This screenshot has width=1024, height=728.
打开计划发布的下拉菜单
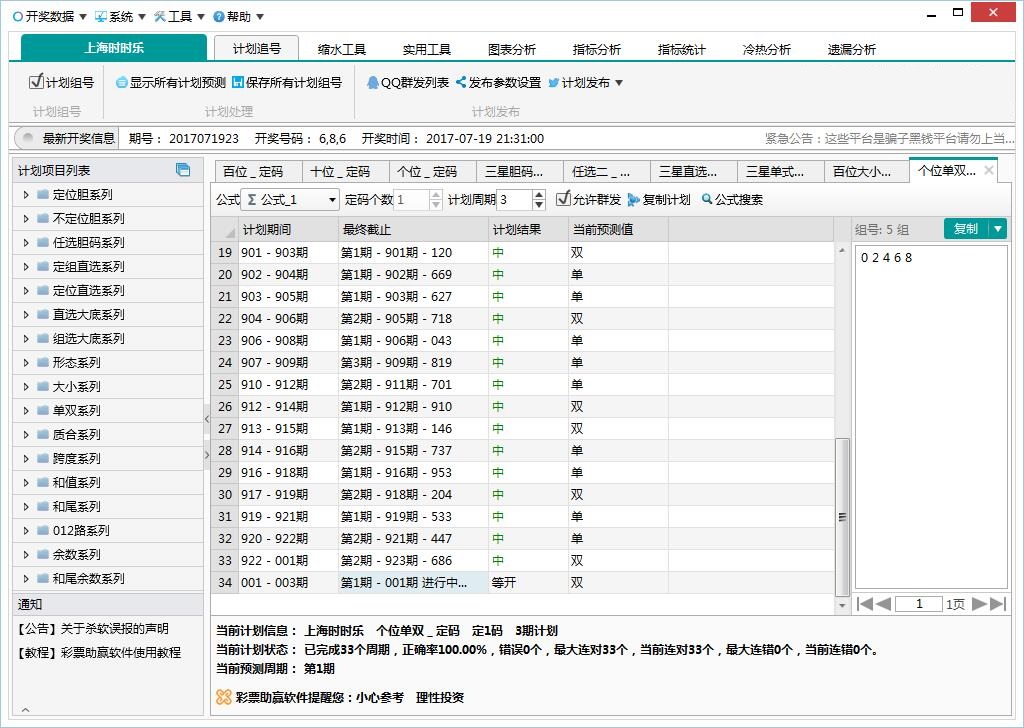tap(617, 82)
